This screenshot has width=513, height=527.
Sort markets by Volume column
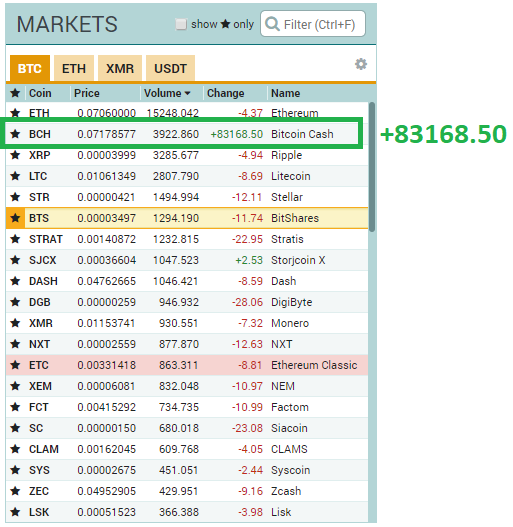pos(167,93)
